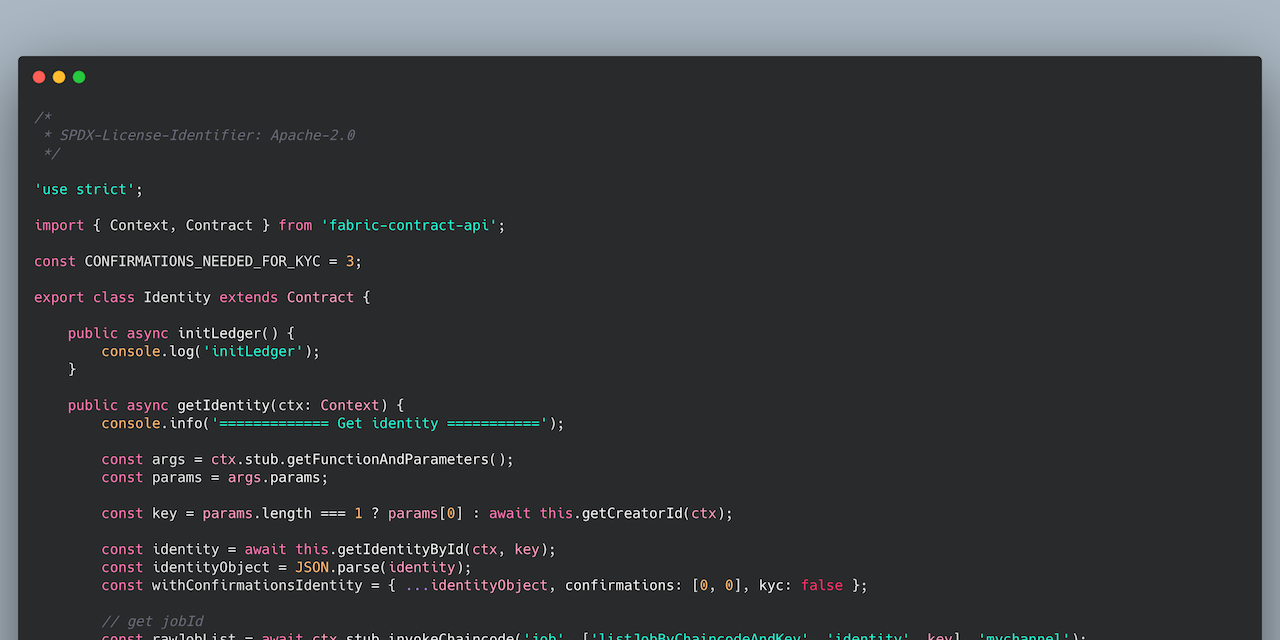This screenshot has height=640, width=1280.
Task: Select the 'fabric-contract-api' import string
Action: coord(411,225)
